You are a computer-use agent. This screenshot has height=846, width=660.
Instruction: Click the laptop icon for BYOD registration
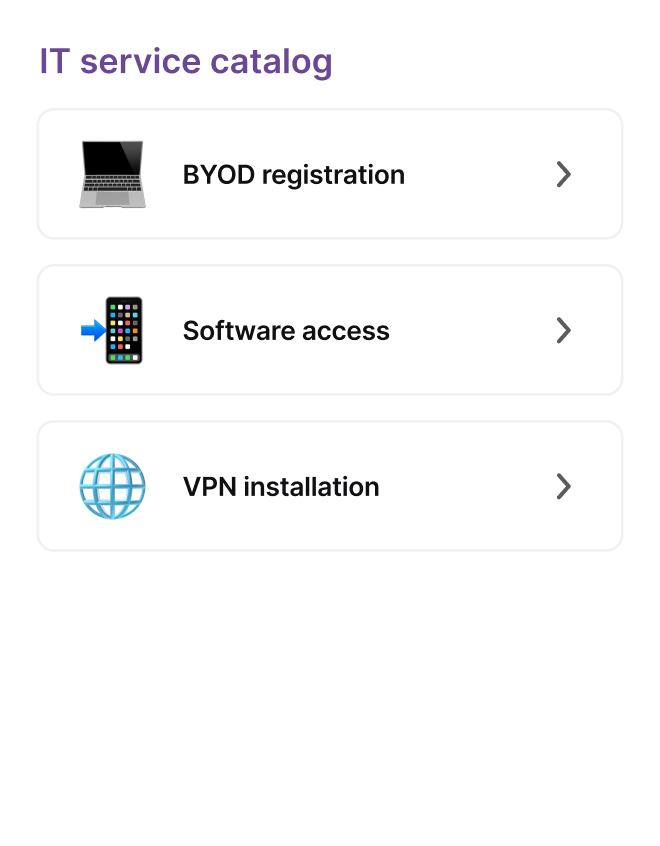(x=112, y=174)
